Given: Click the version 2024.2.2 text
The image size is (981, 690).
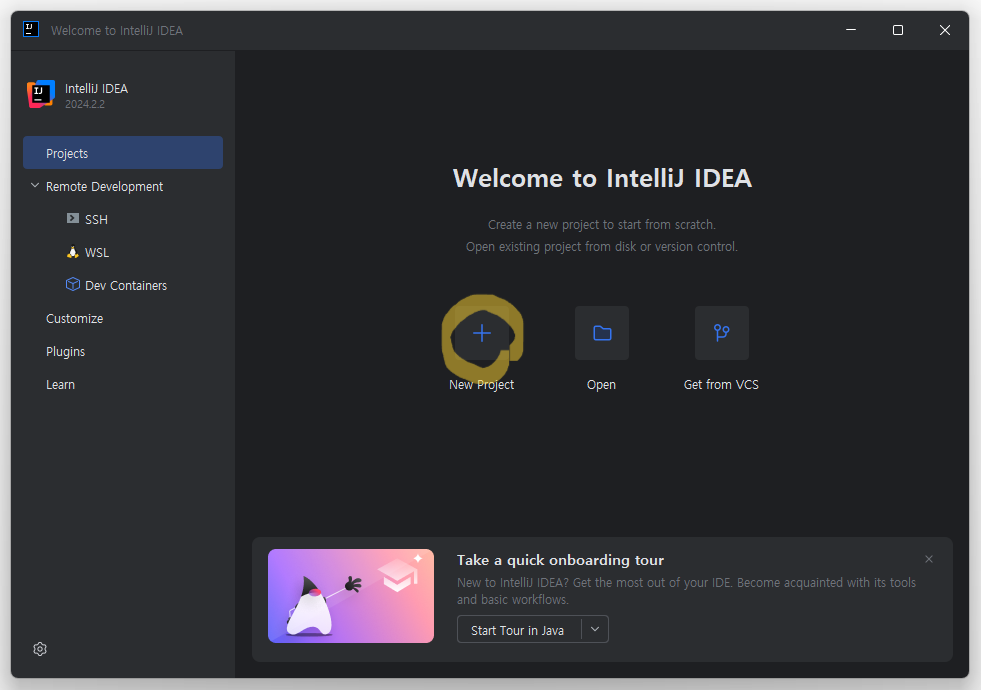Looking at the screenshot, I should [x=85, y=104].
